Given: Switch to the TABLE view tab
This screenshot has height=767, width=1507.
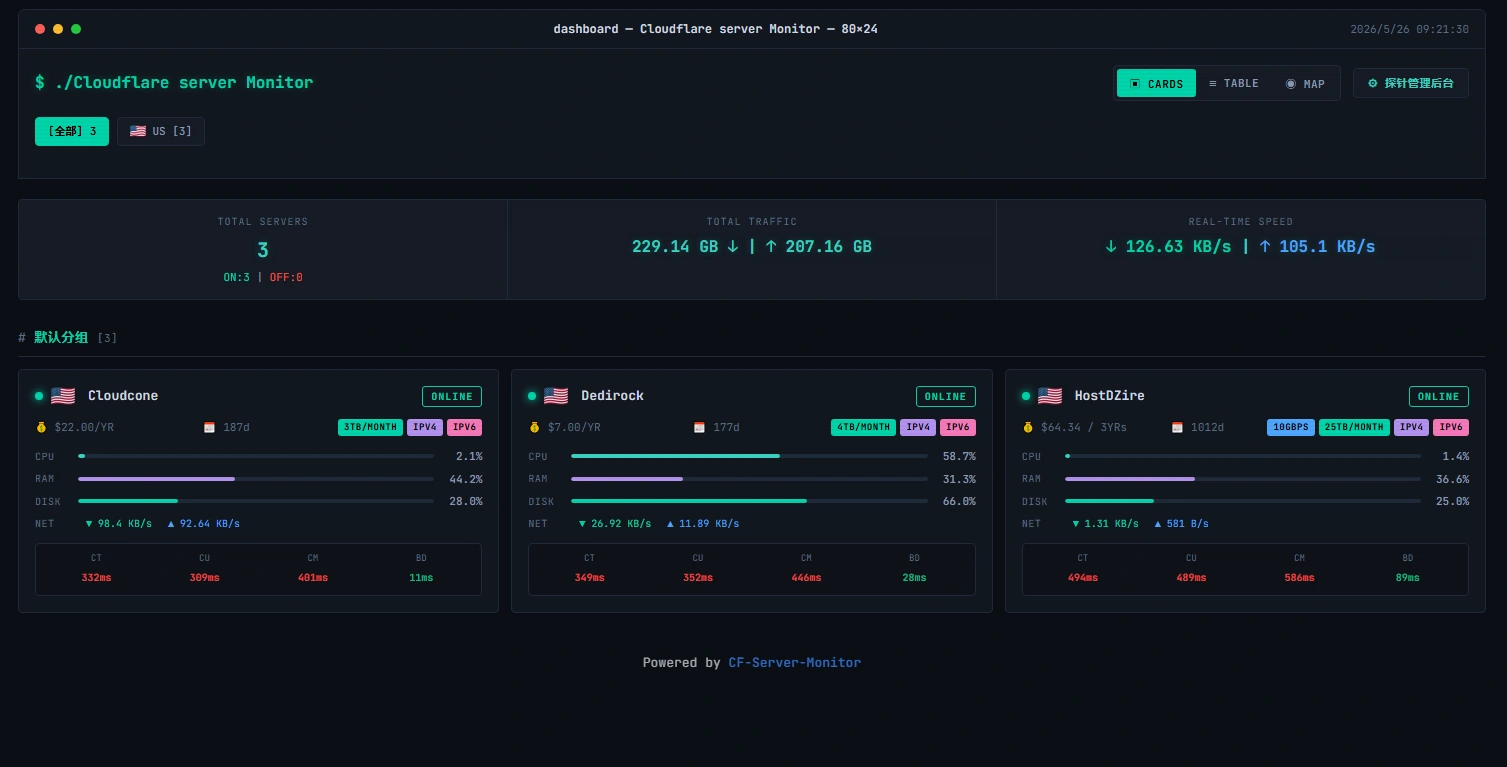Looking at the screenshot, I should (x=1234, y=84).
